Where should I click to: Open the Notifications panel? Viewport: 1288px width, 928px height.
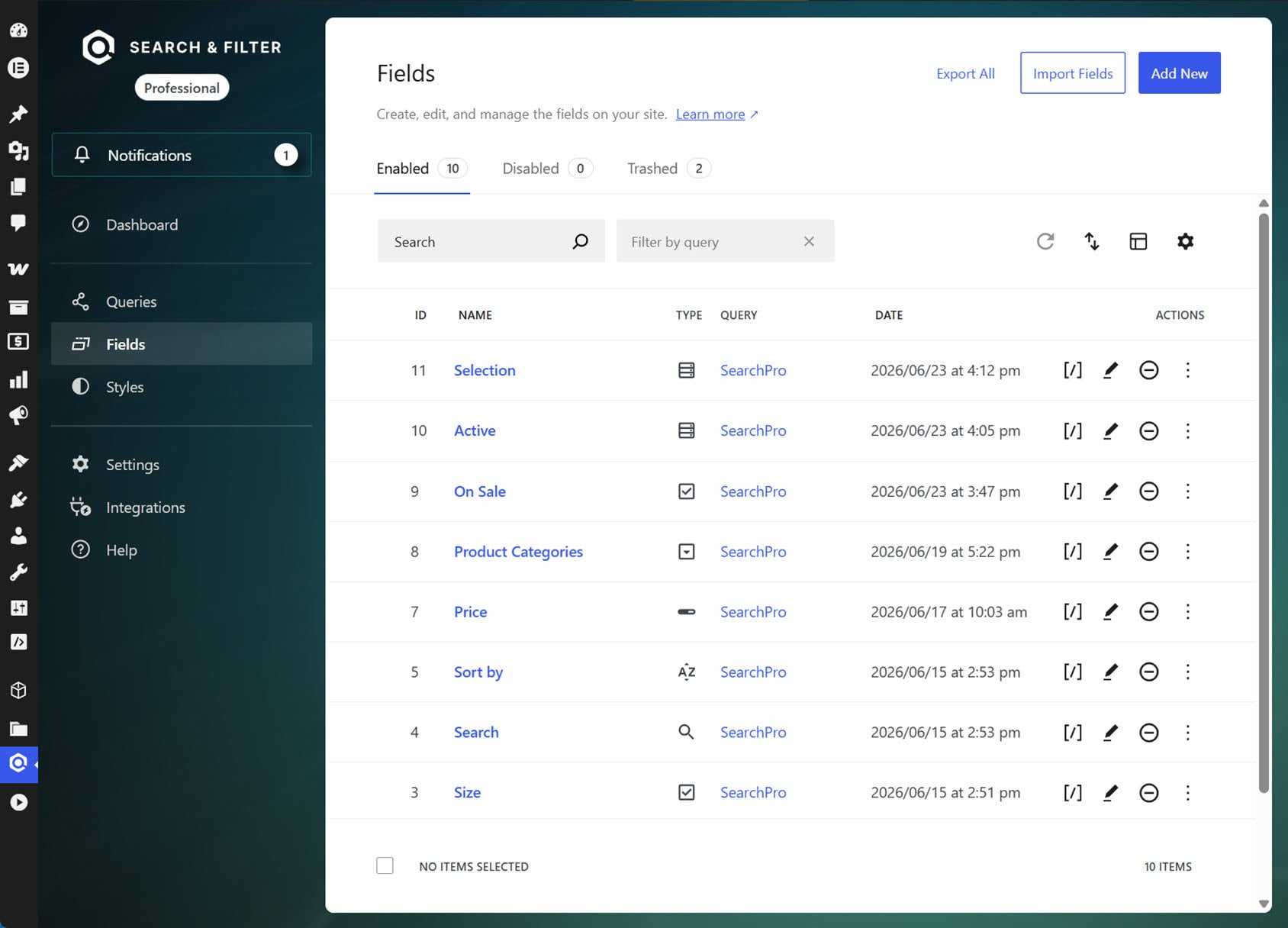pyautogui.click(x=182, y=155)
